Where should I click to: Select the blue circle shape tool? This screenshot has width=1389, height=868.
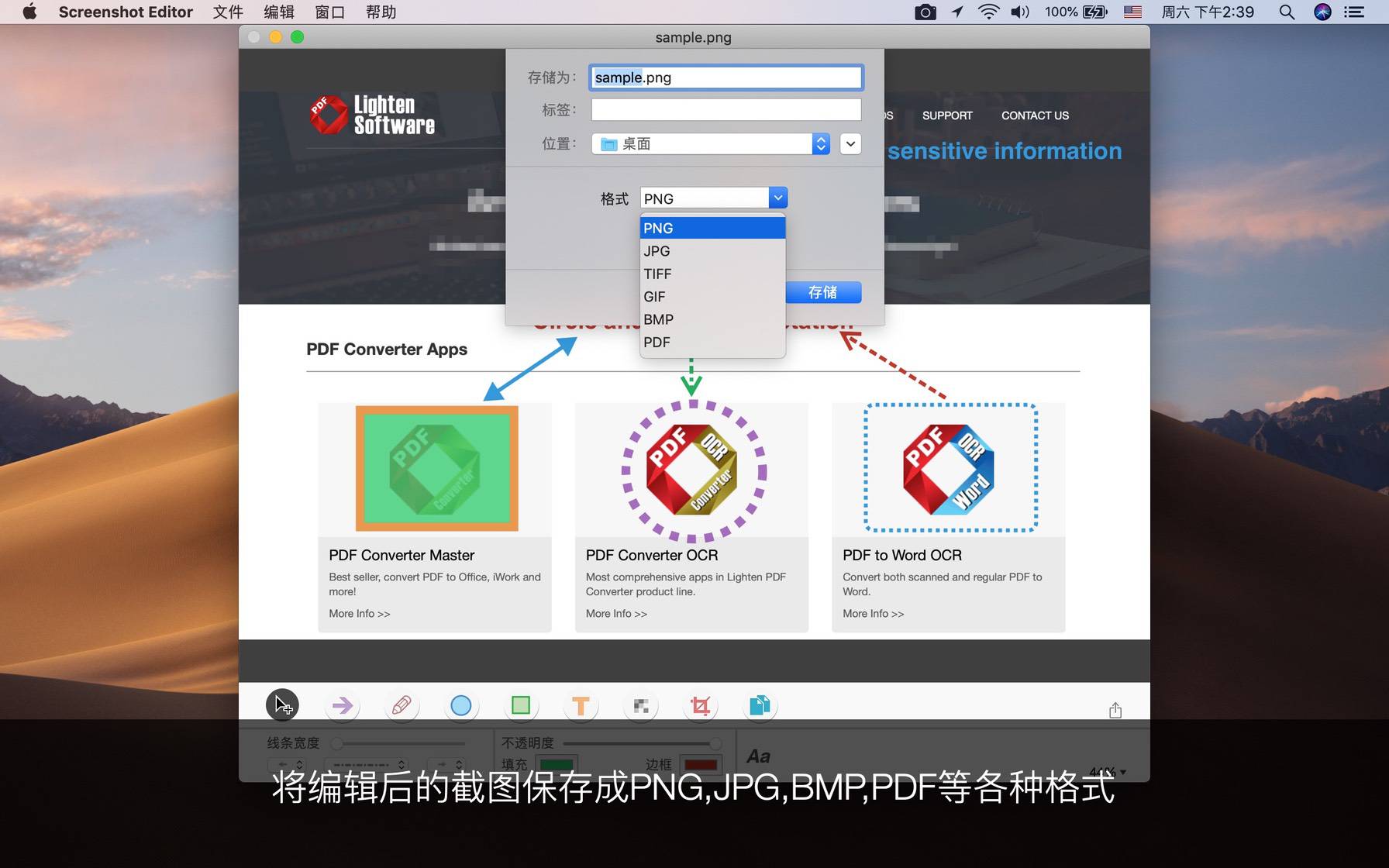[461, 705]
